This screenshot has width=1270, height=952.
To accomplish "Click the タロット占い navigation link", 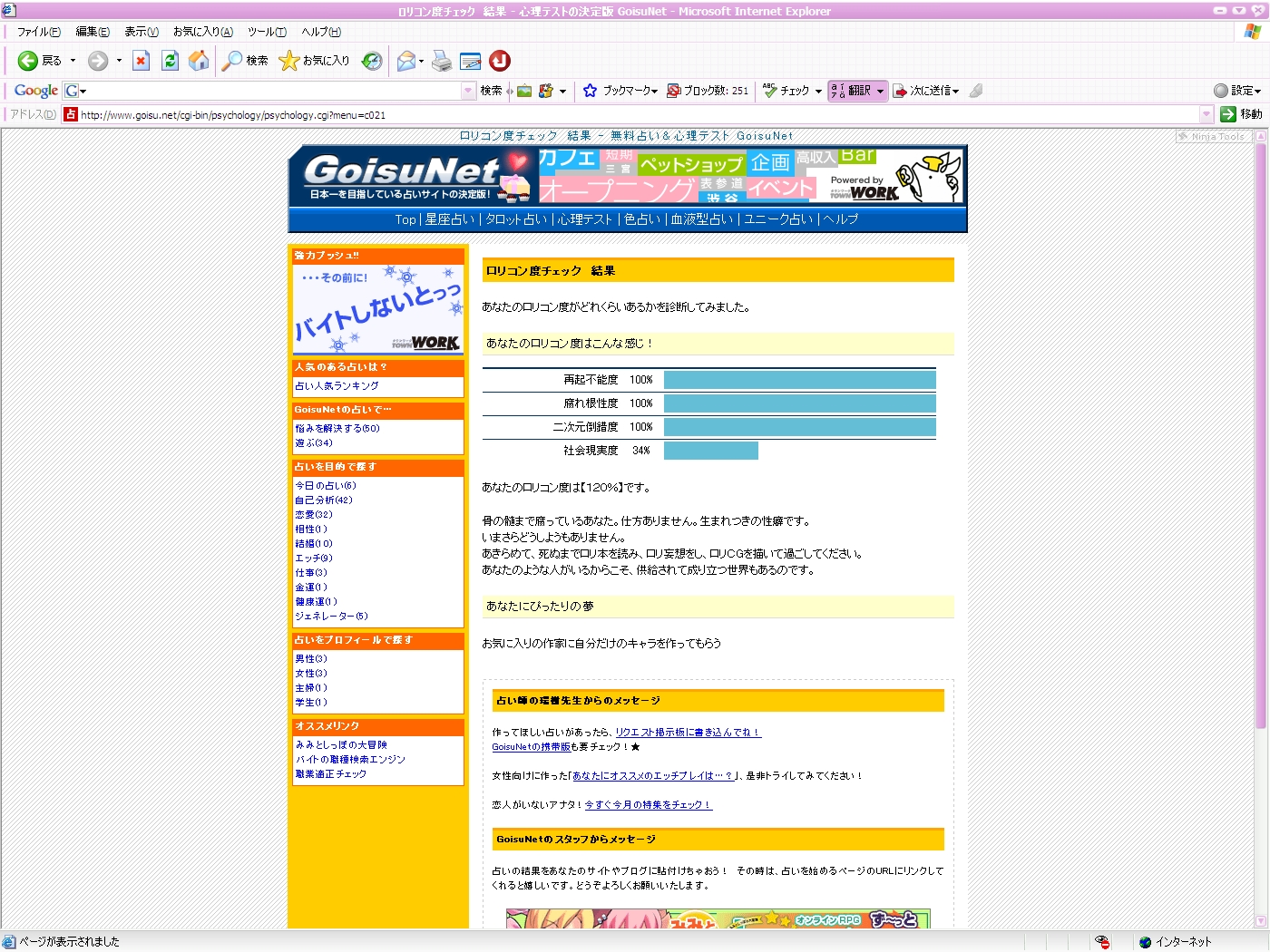I will tap(516, 219).
